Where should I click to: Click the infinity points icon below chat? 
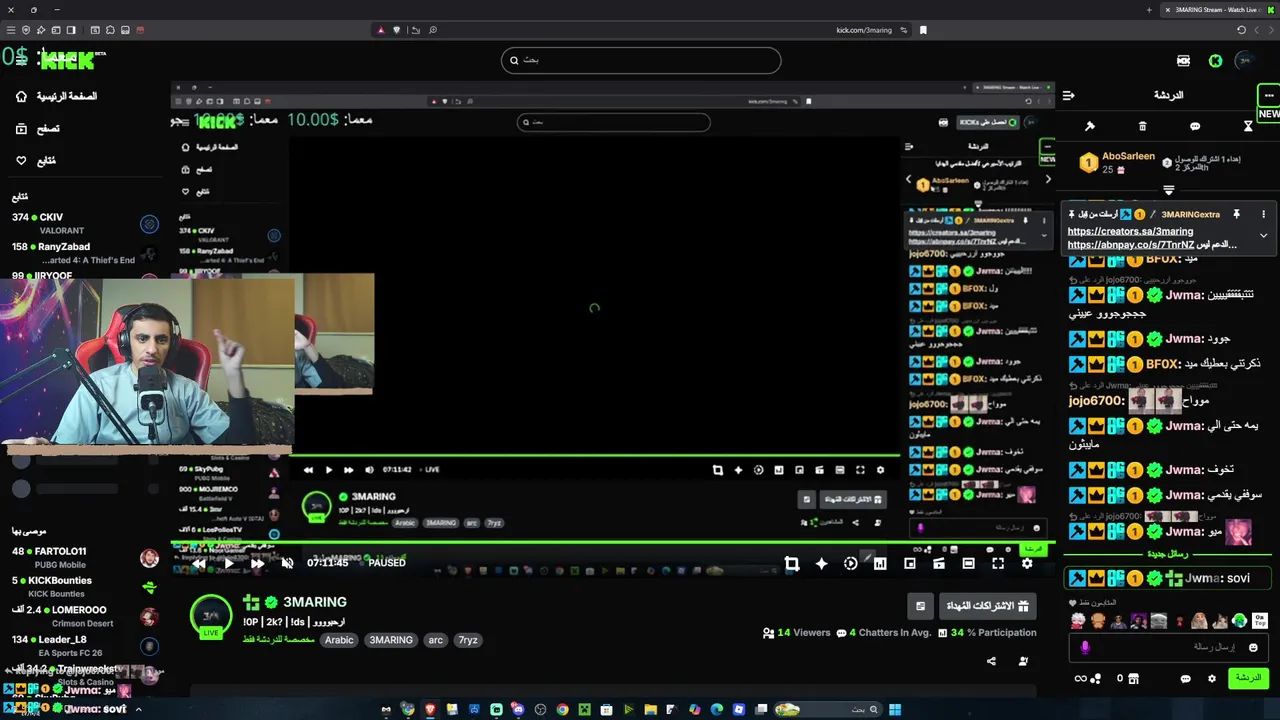(1088, 679)
